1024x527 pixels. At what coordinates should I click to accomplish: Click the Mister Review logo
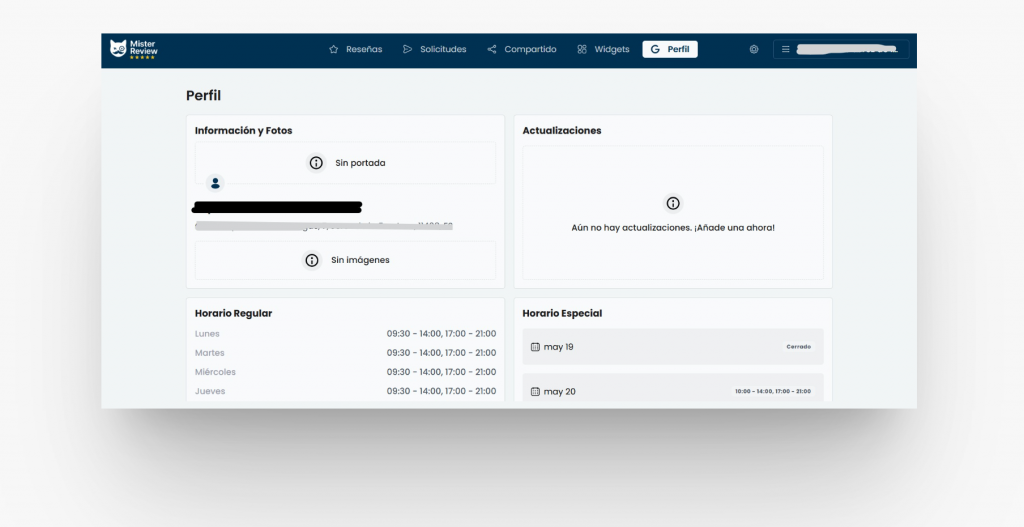[134, 49]
